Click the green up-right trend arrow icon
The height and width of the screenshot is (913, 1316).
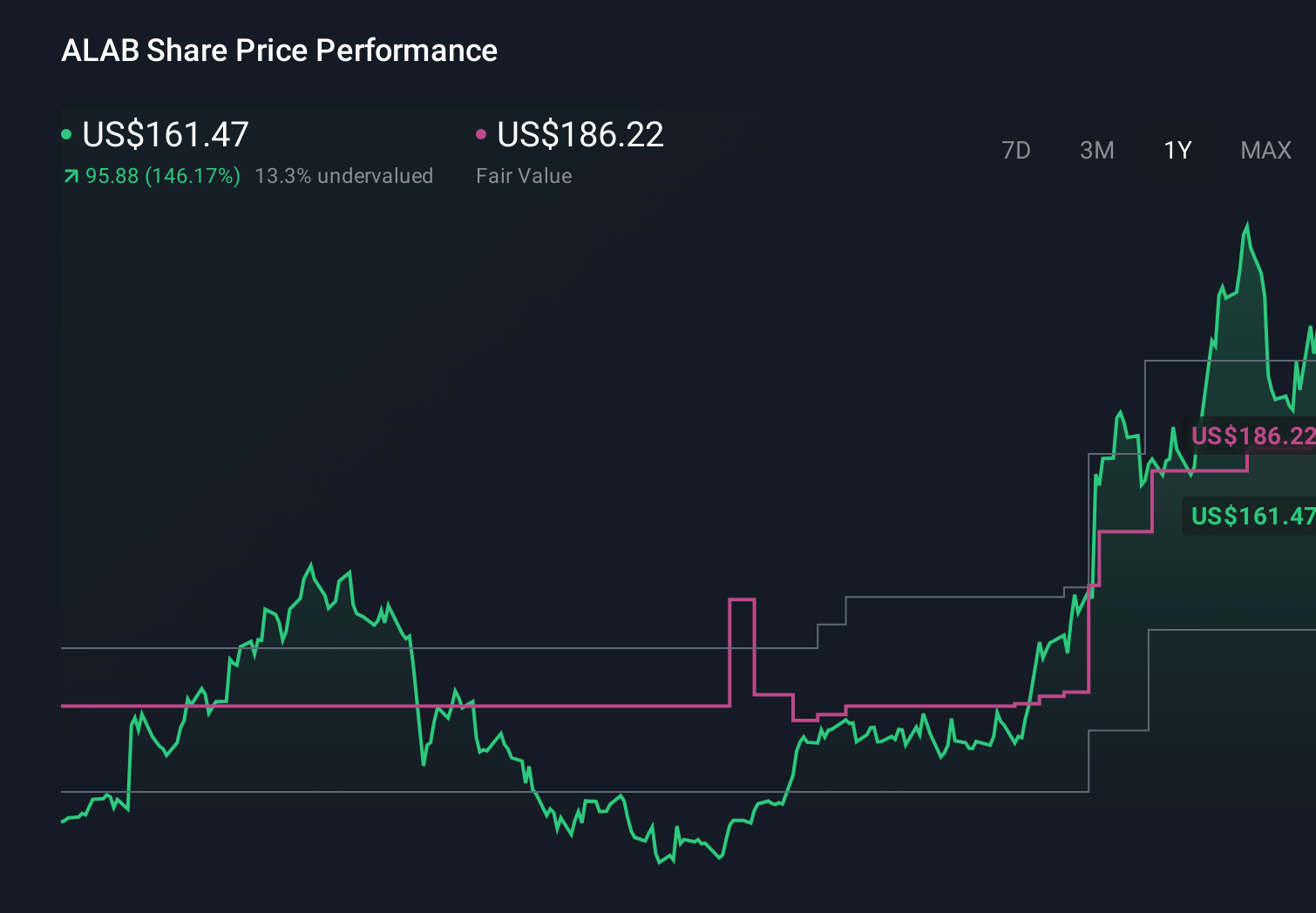coord(71,177)
